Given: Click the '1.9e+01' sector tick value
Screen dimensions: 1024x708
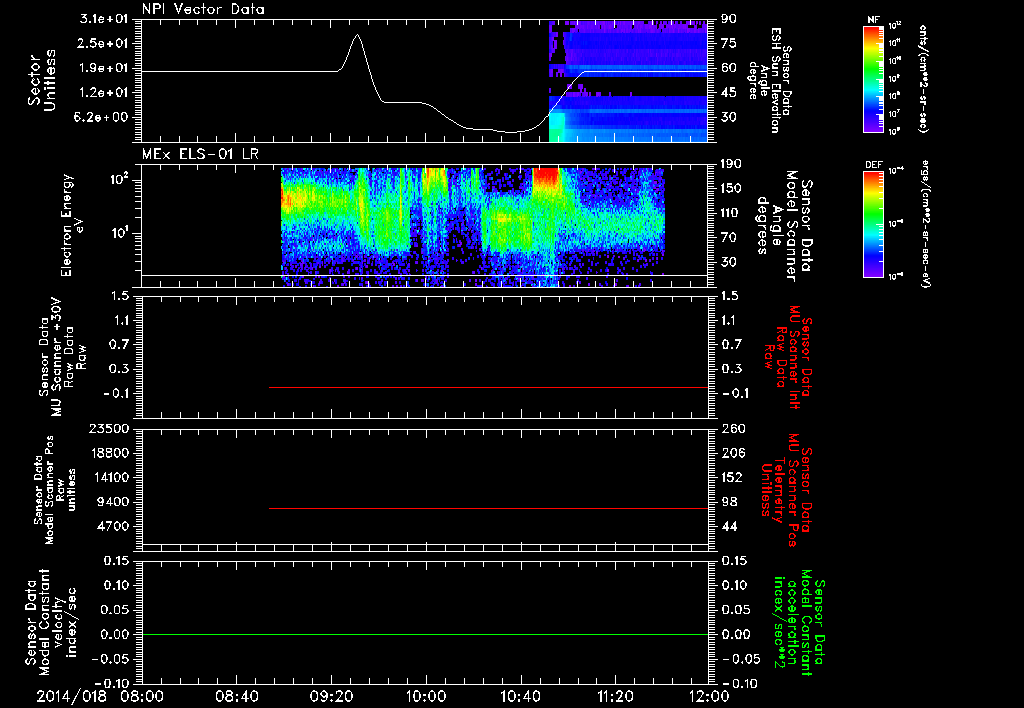Looking at the screenshot, I should click(x=104, y=68).
